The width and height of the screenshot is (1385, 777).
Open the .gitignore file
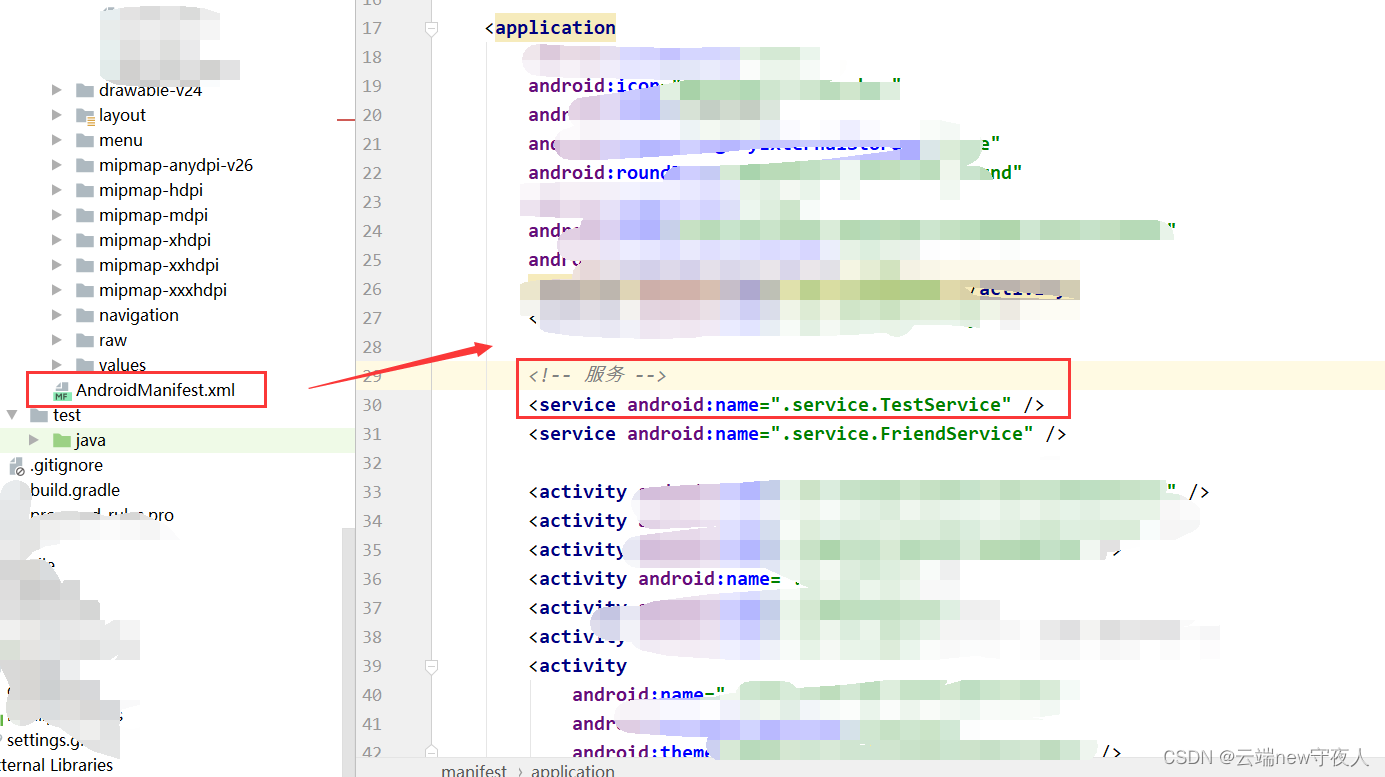point(66,465)
